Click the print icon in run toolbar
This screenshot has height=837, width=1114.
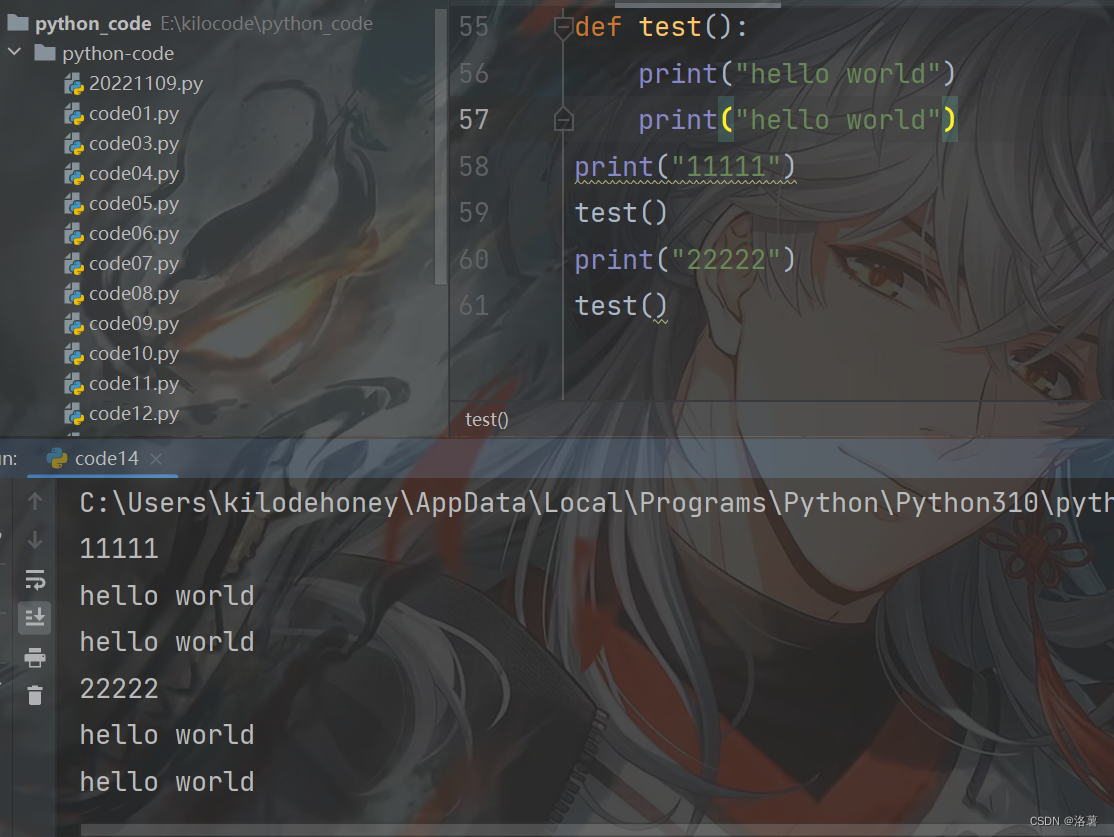(x=35, y=657)
